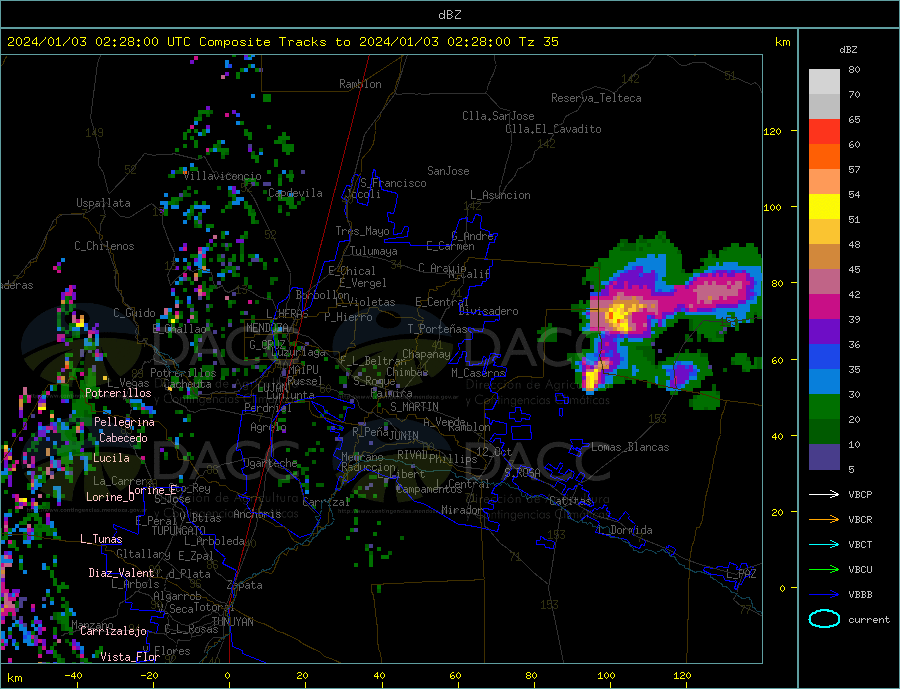This screenshot has width=900, height=689.
Task: Click the Cabecedo pink label
Action: click(x=123, y=438)
